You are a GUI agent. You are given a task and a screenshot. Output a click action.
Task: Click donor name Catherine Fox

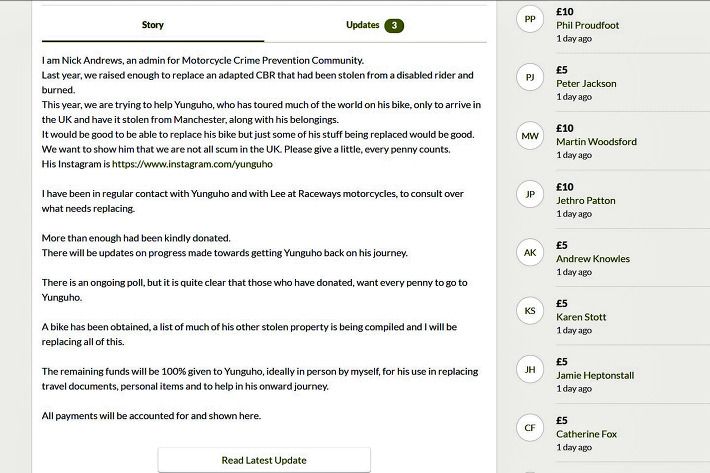(x=586, y=434)
